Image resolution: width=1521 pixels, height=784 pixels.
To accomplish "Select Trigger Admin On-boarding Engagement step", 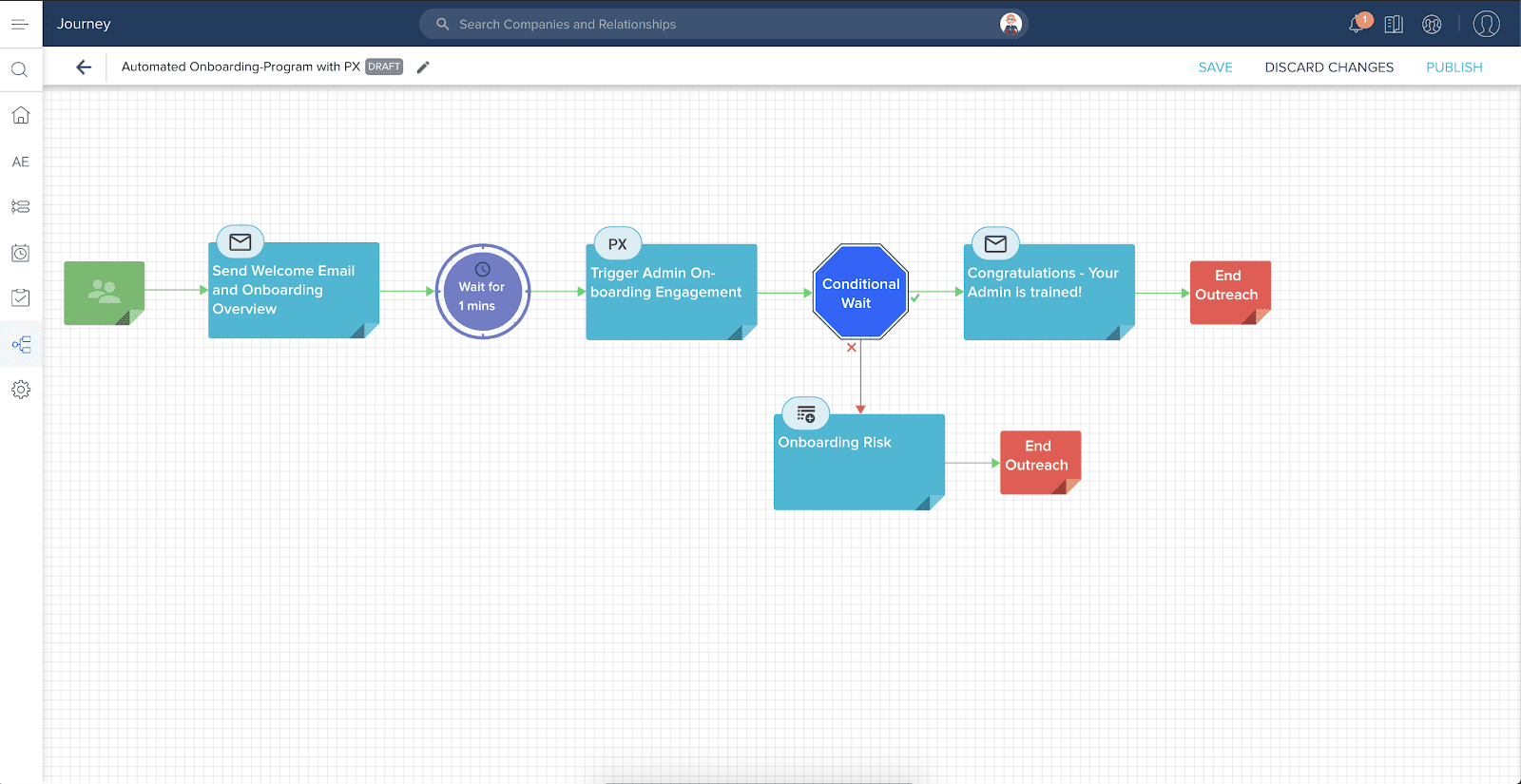I will (x=671, y=293).
